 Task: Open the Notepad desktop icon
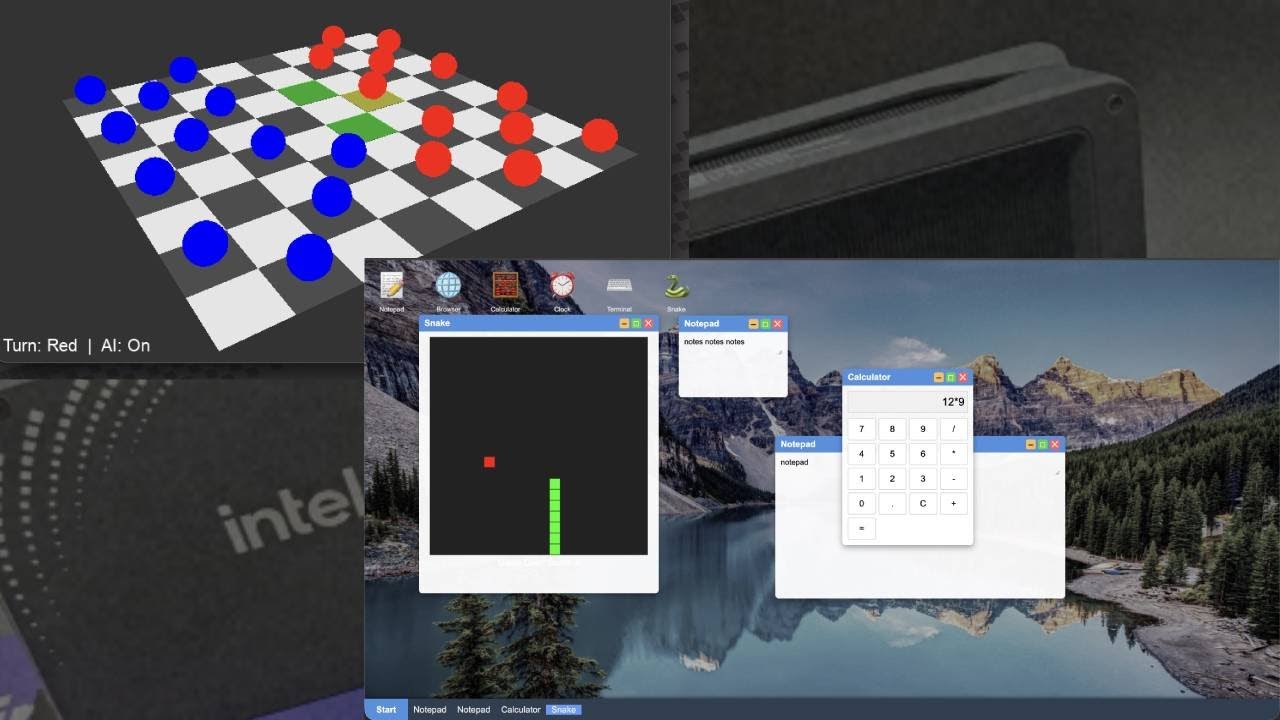click(x=392, y=287)
